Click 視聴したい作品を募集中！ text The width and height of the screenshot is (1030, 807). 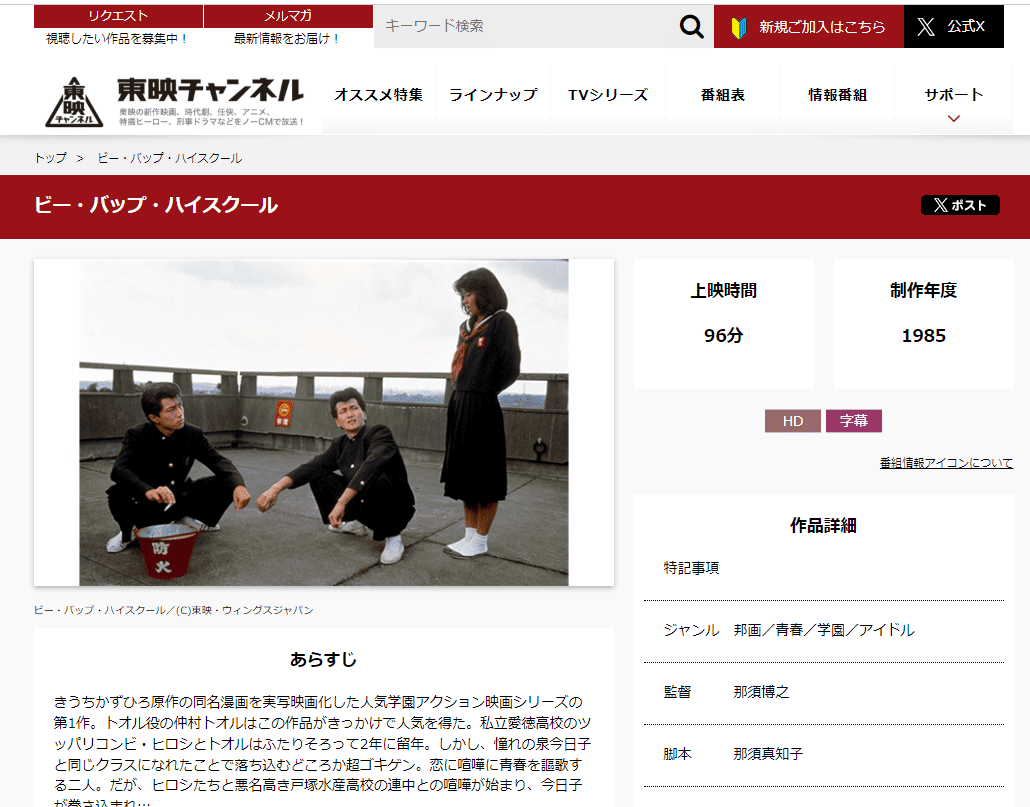[118, 39]
